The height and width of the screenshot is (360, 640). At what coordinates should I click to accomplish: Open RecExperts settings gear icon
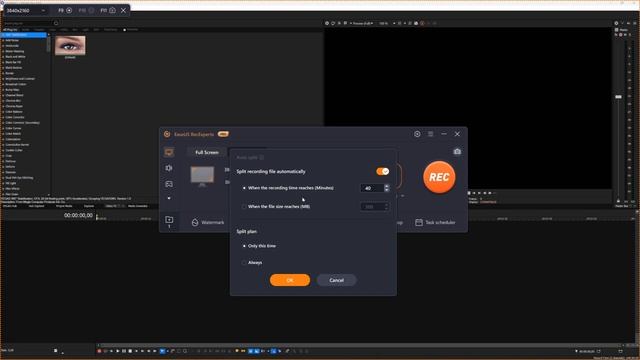coord(417,134)
